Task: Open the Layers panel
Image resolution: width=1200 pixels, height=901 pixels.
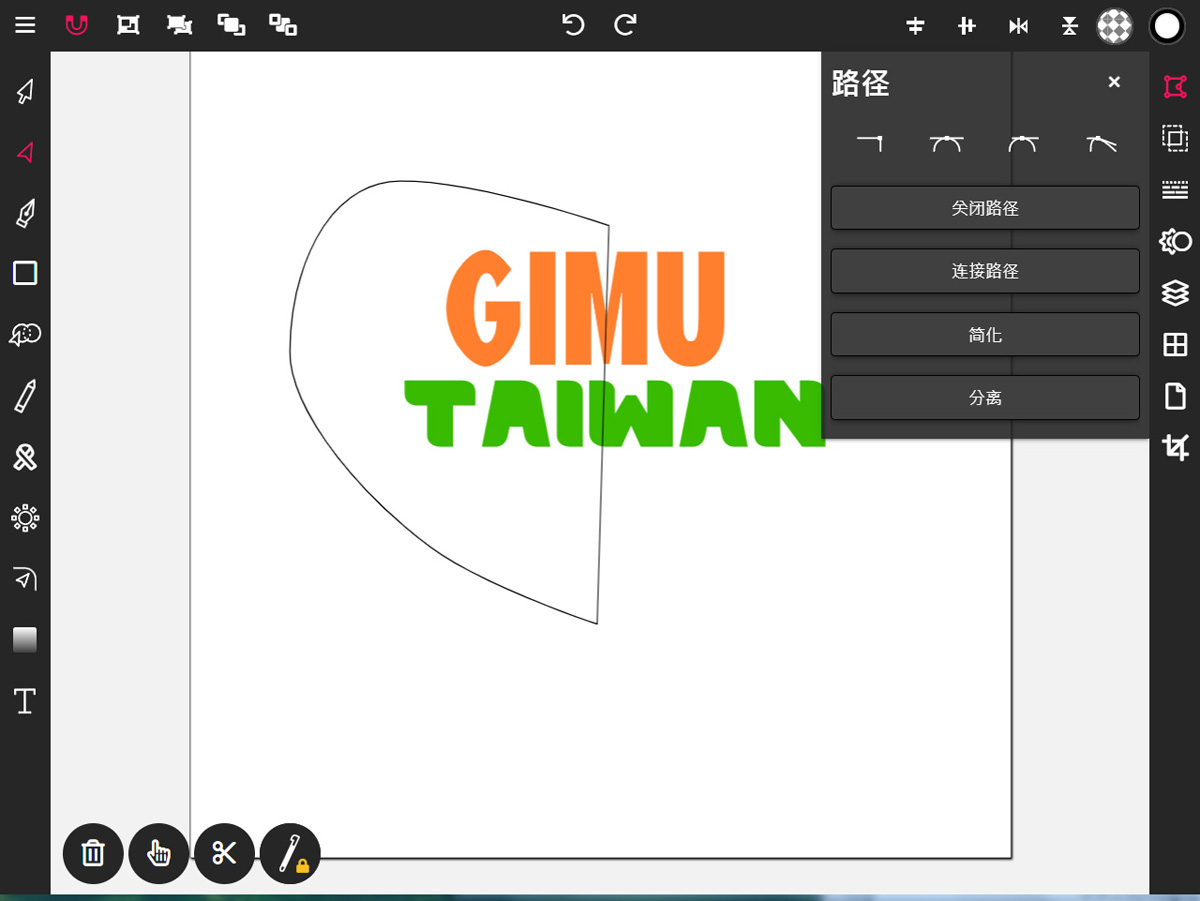Action: click(x=1175, y=293)
